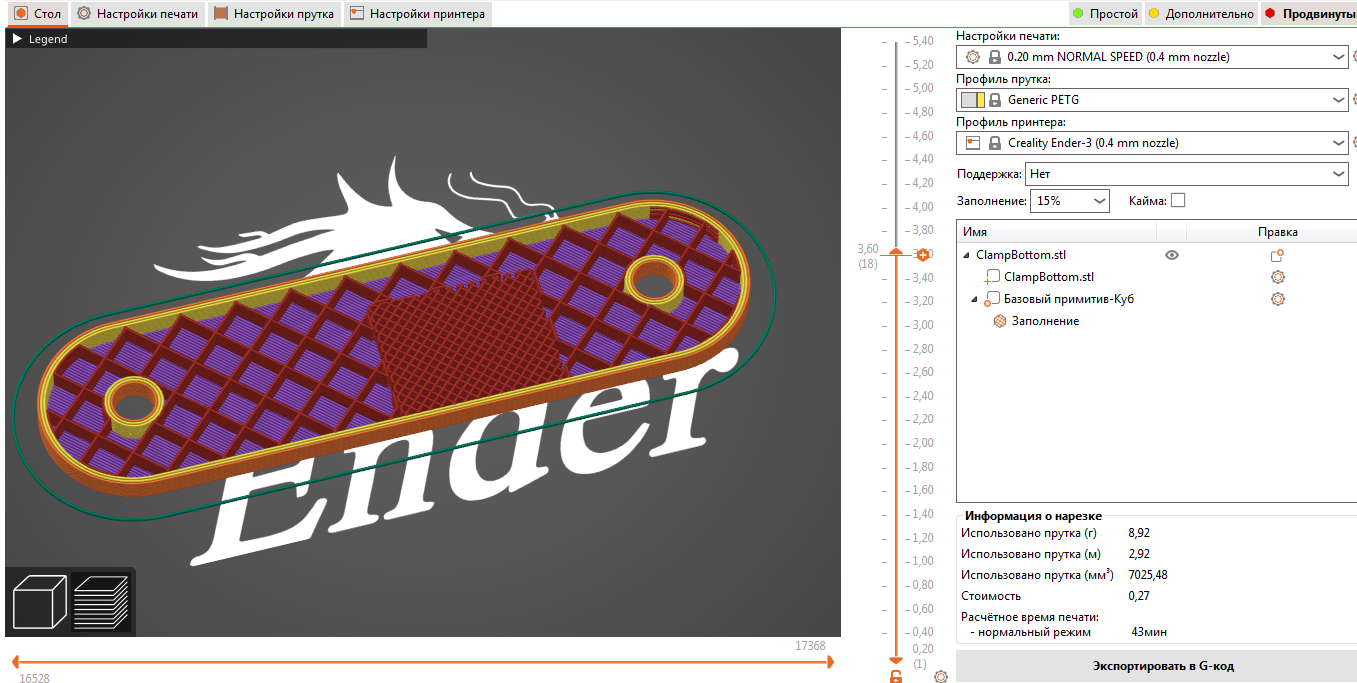Screen dimensions: 1357x683
Task: Click the lock icon next to Generic PETG
Action: pyautogui.click(x=995, y=100)
